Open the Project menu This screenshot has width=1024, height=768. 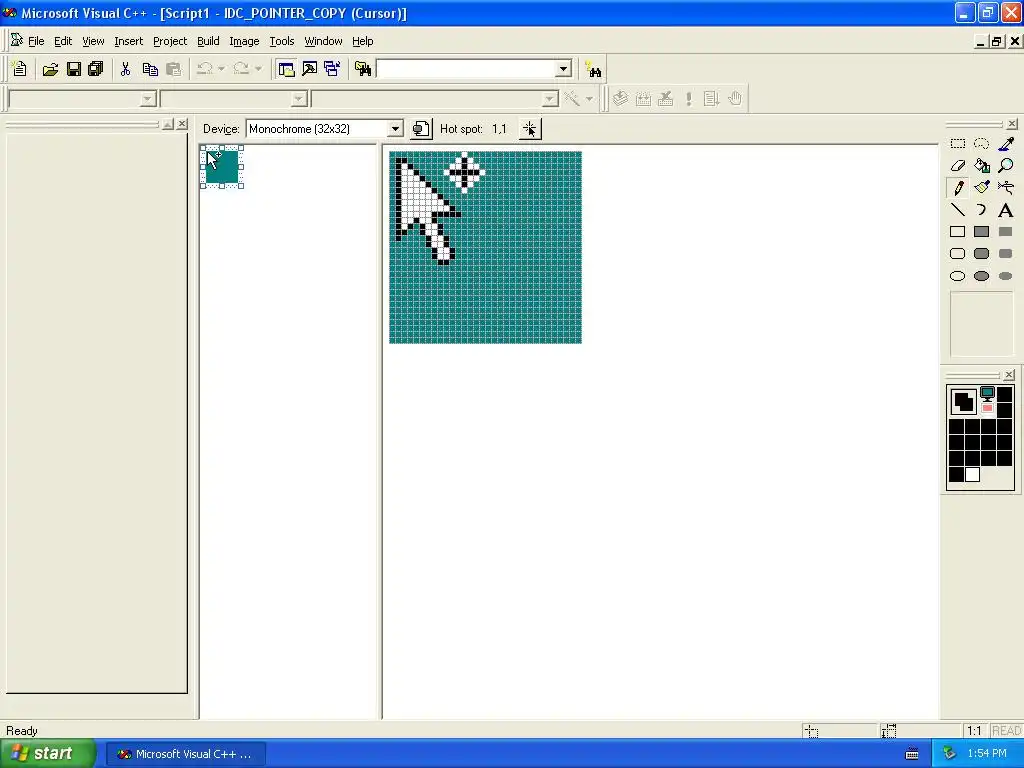[170, 41]
